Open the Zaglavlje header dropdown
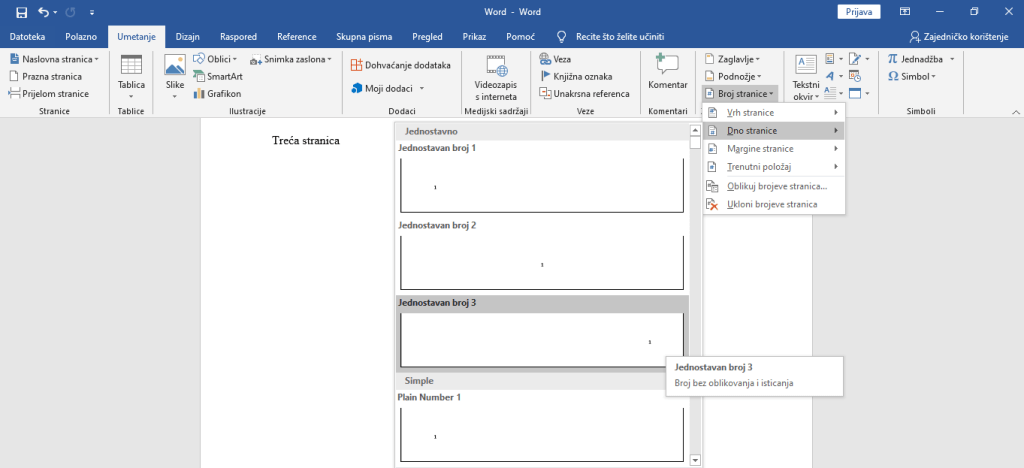This screenshot has width=1024, height=468. click(x=732, y=59)
